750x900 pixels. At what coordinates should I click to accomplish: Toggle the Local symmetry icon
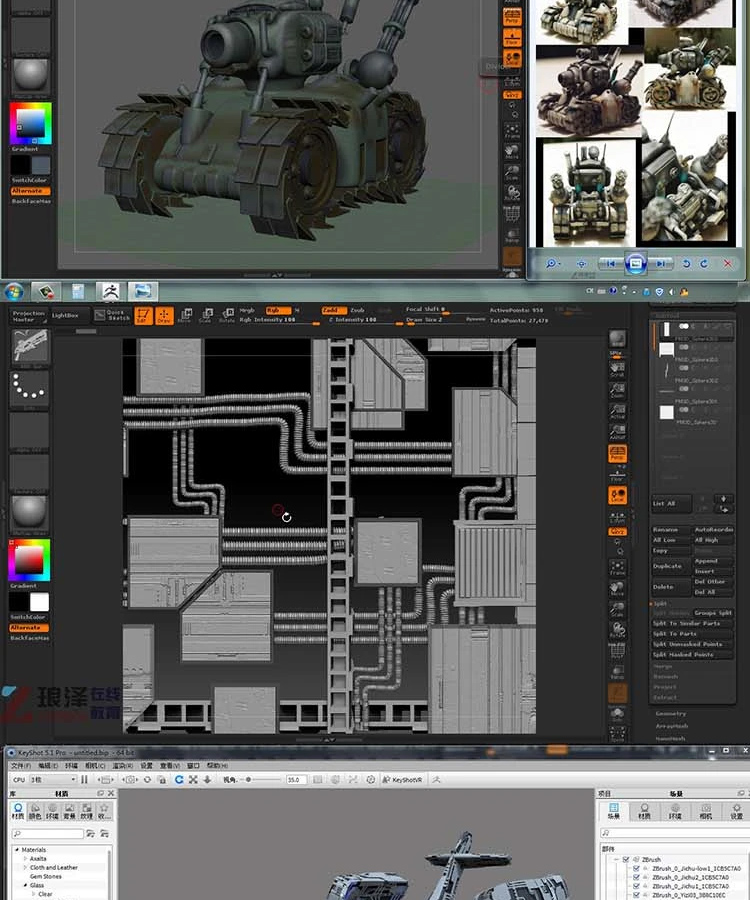[617, 495]
